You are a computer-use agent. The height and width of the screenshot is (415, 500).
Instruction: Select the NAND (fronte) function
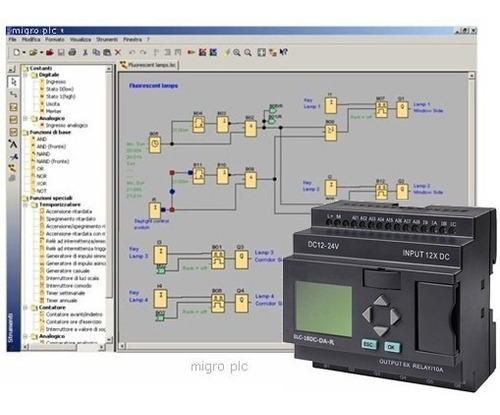pos(53,162)
